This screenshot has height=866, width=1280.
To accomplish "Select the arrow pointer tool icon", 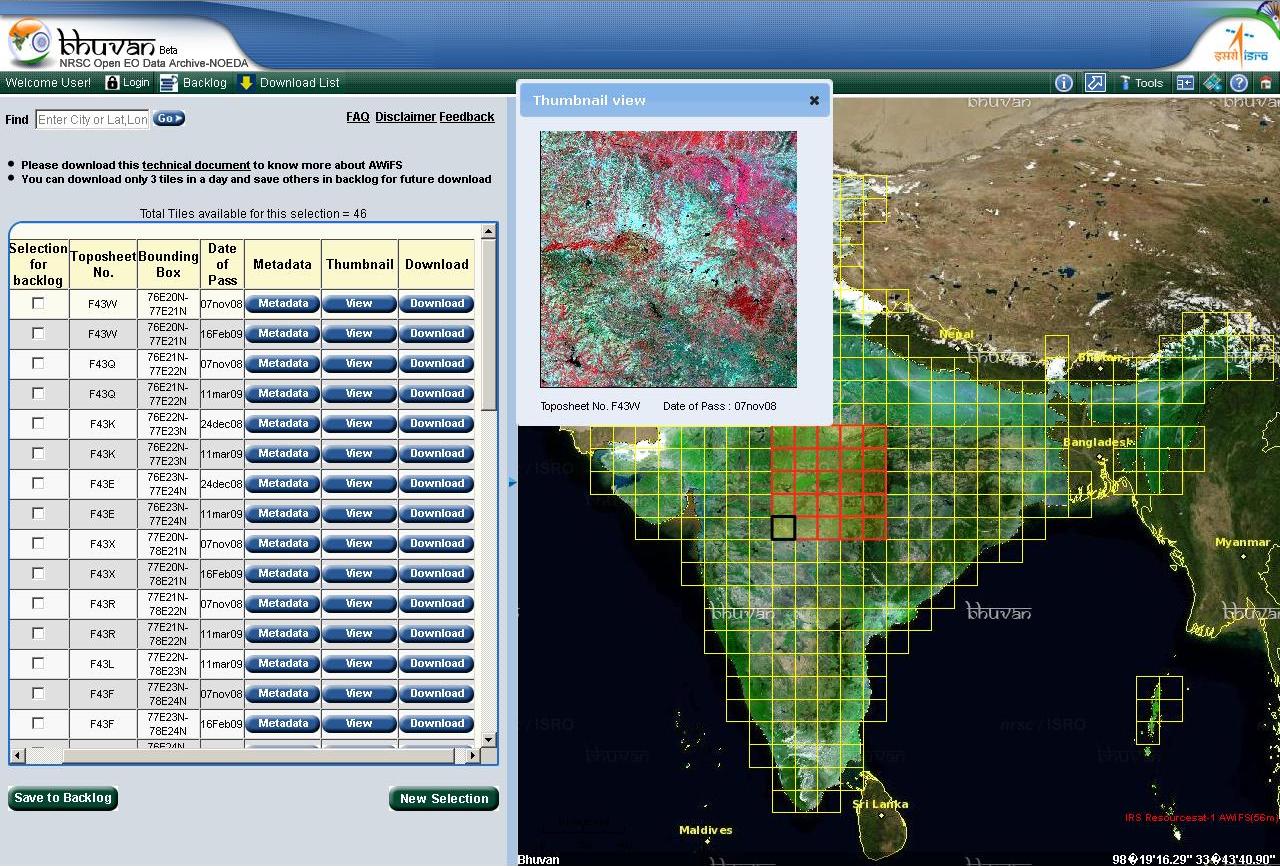I will [1095, 83].
